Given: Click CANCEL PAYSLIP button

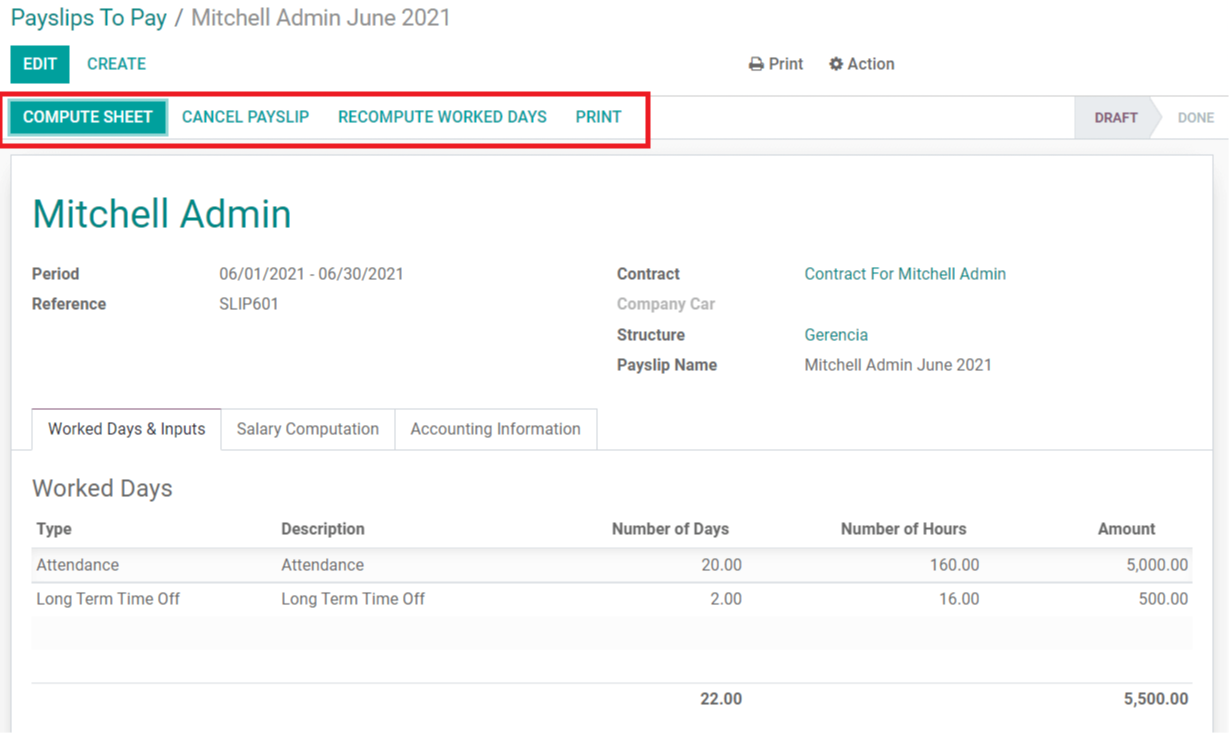Looking at the screenshot, I should (245, 117).
